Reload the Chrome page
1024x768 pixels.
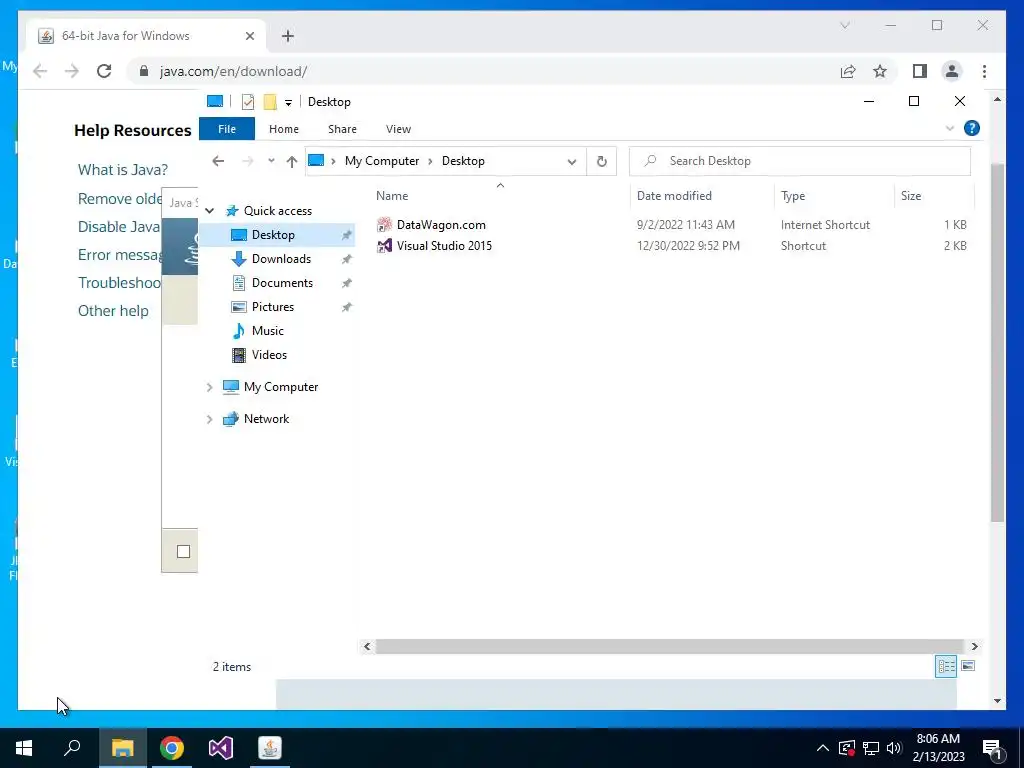pos(104,71)
